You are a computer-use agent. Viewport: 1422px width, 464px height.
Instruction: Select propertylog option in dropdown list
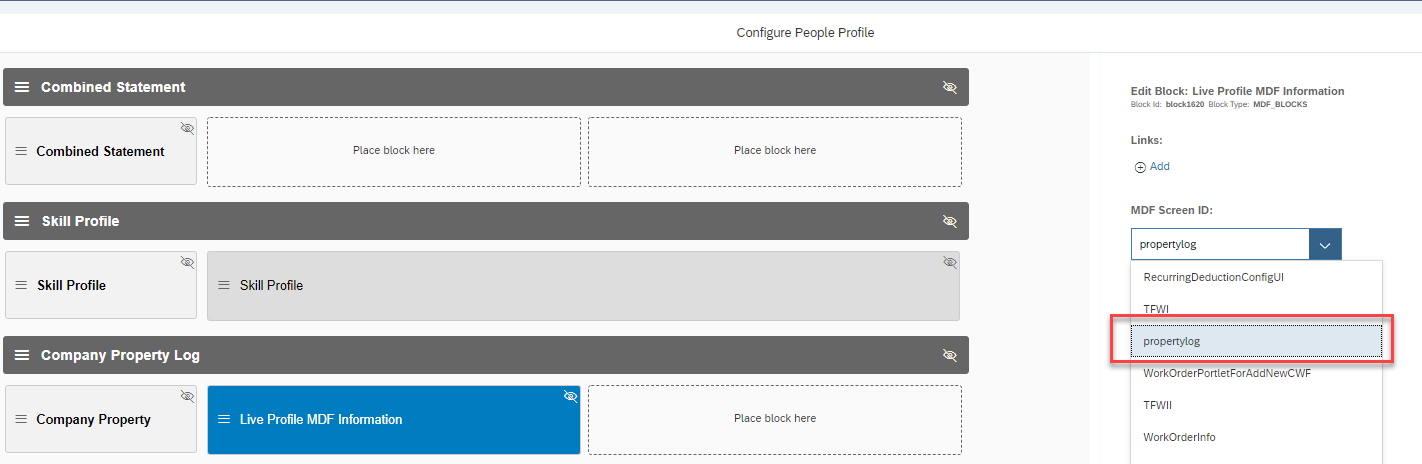[1256, 341]
